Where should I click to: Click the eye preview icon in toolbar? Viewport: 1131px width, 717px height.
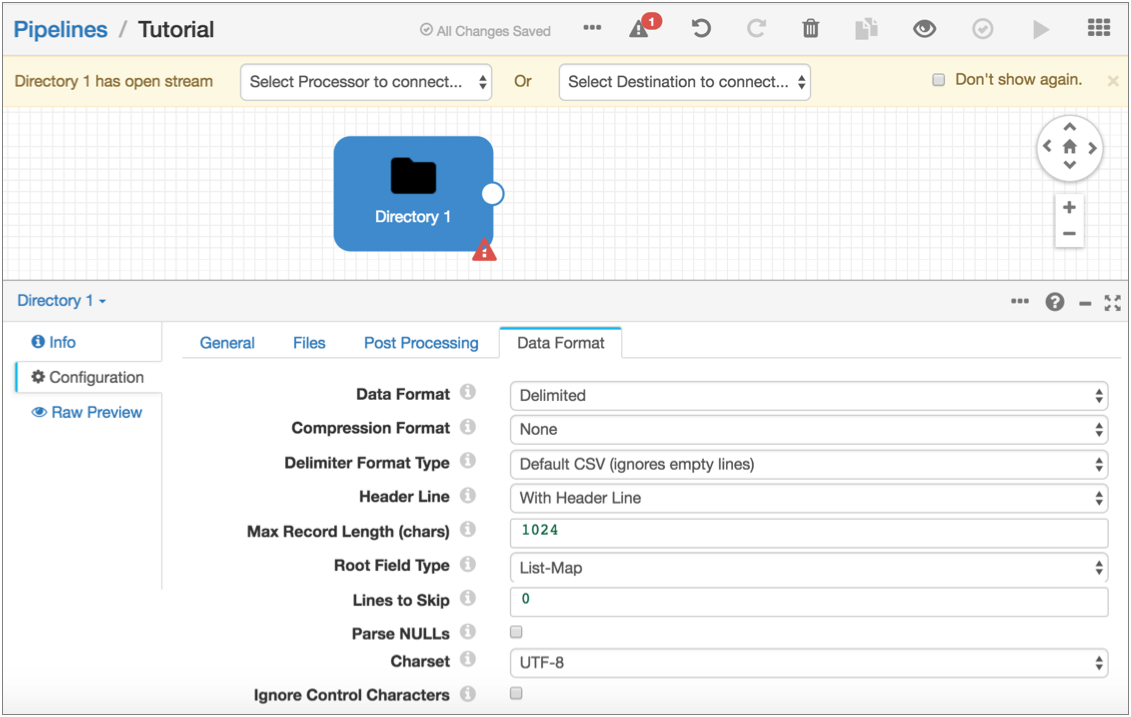(x=925, y=29)
